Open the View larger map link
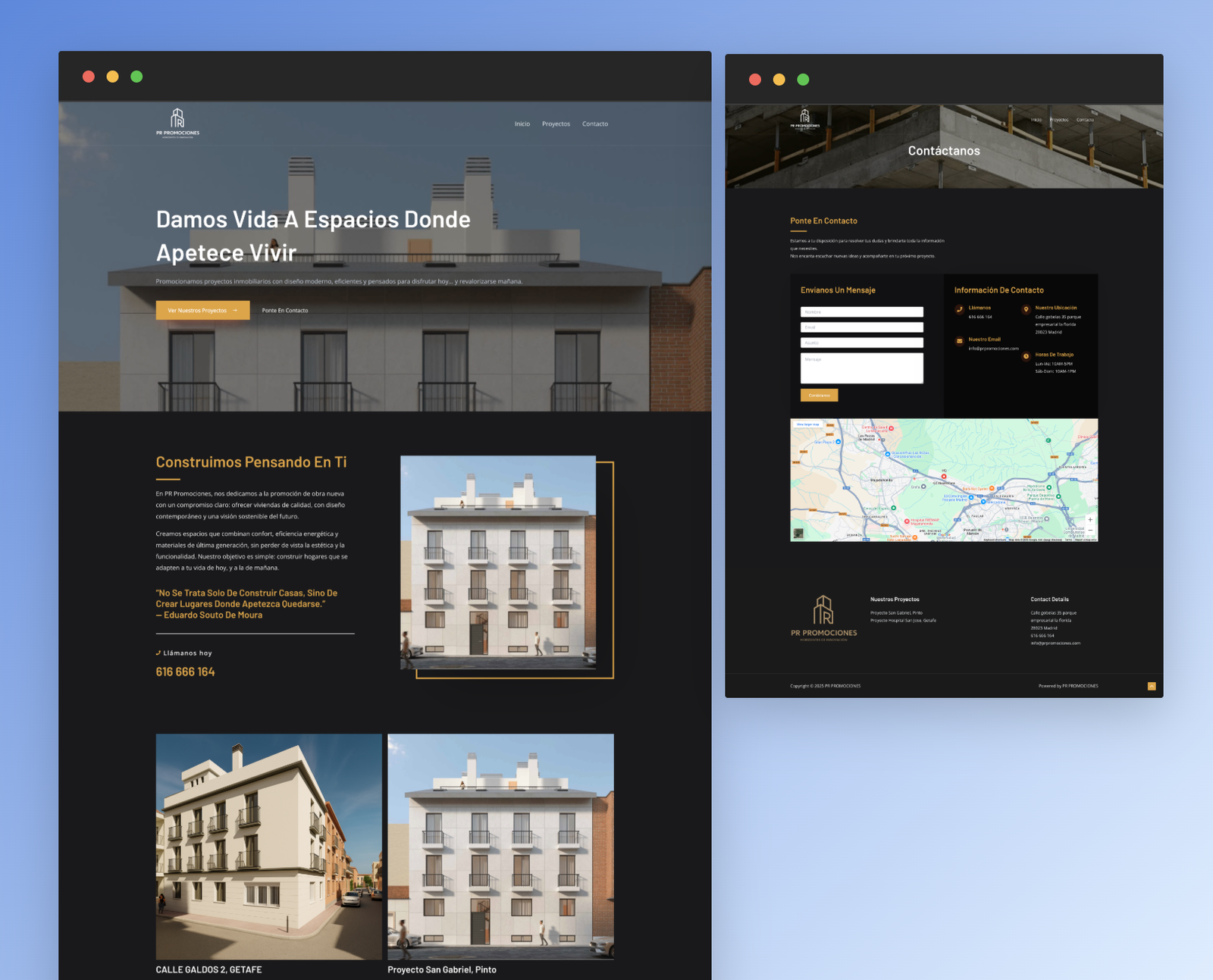1213x980 pixels. click(807, 424)
